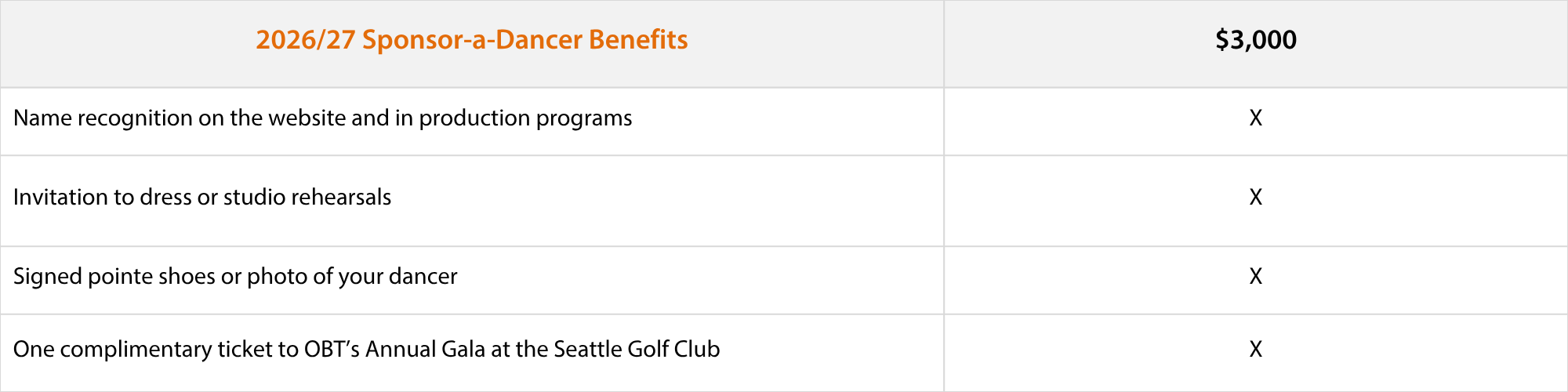Click the X mark in Signed pointe shoes row
The width and height of the screenshot is (1568, 392).
(x=1256, y=277)
